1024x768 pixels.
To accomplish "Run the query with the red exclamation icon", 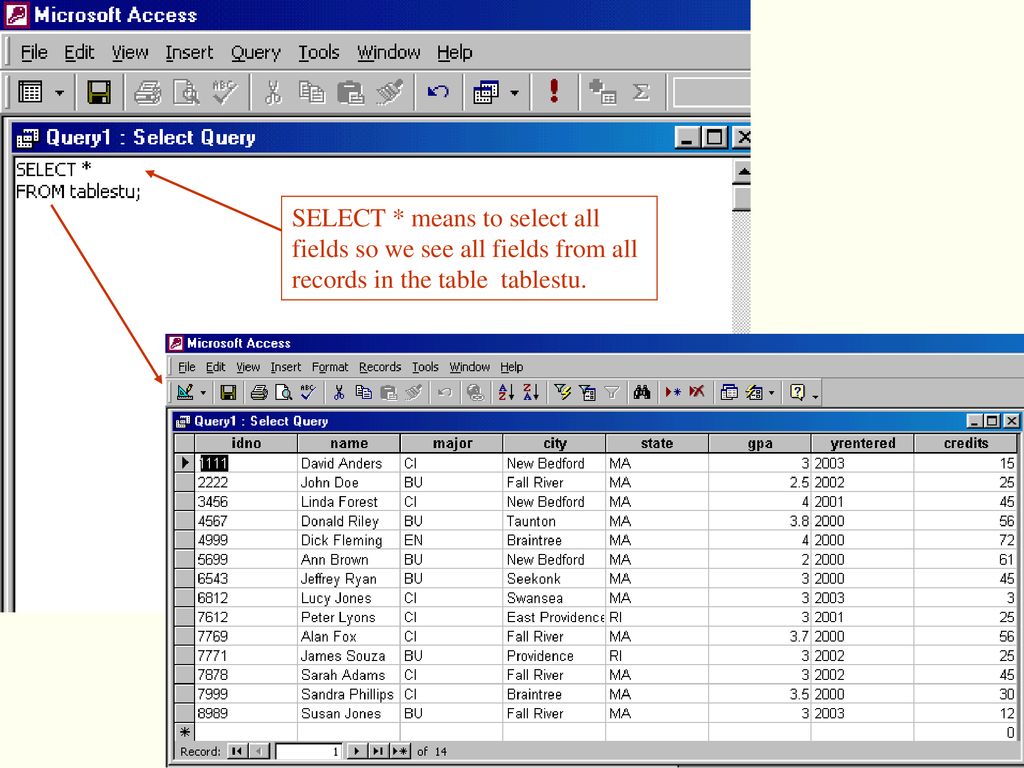I will (554, 91).
